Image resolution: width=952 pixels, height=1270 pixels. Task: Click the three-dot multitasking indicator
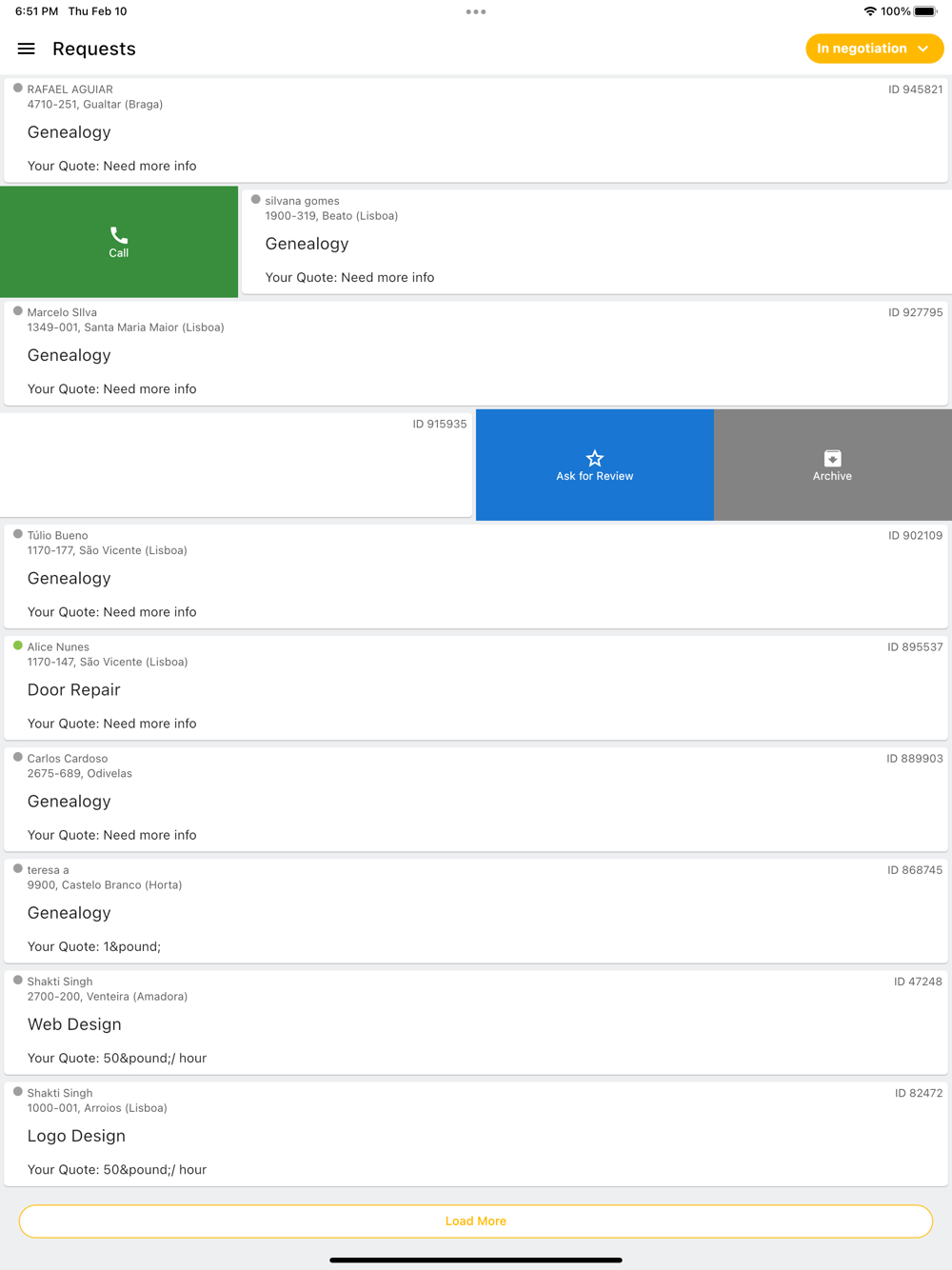(476, 11)
